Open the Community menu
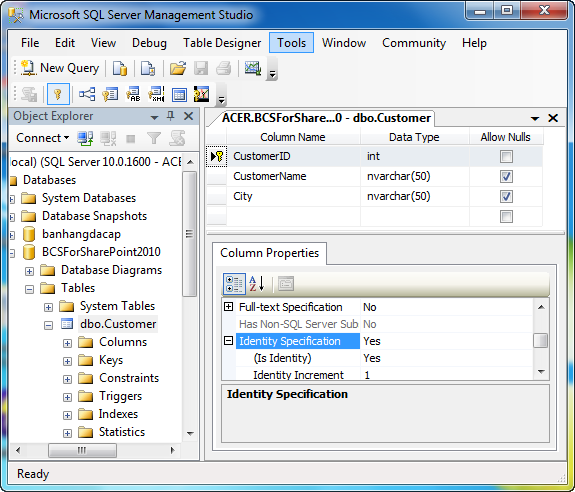 pyautogui.click(x=414, y=43)
